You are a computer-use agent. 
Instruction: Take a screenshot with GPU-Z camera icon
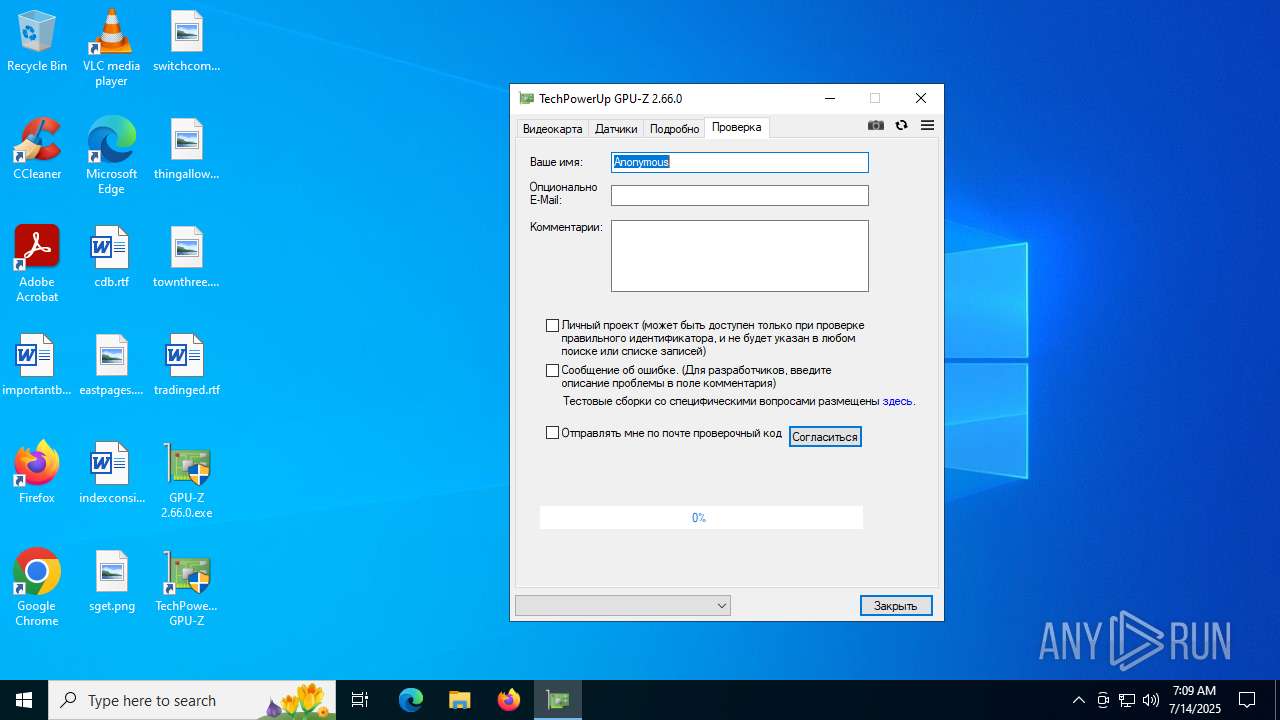tap(876, 126)
